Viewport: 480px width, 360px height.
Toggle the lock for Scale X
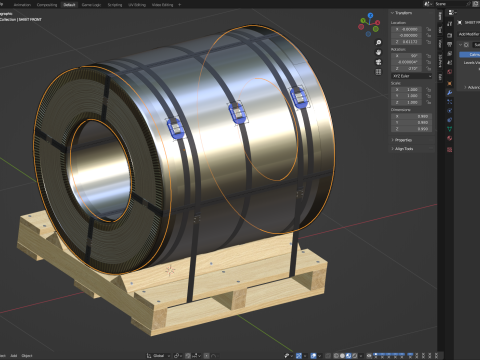tap(428, 89)
